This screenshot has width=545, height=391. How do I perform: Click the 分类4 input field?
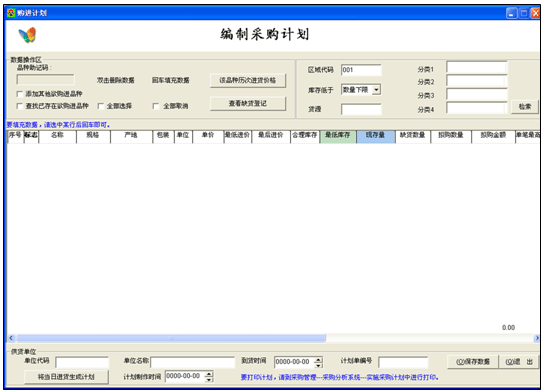(x=477, y=108)
